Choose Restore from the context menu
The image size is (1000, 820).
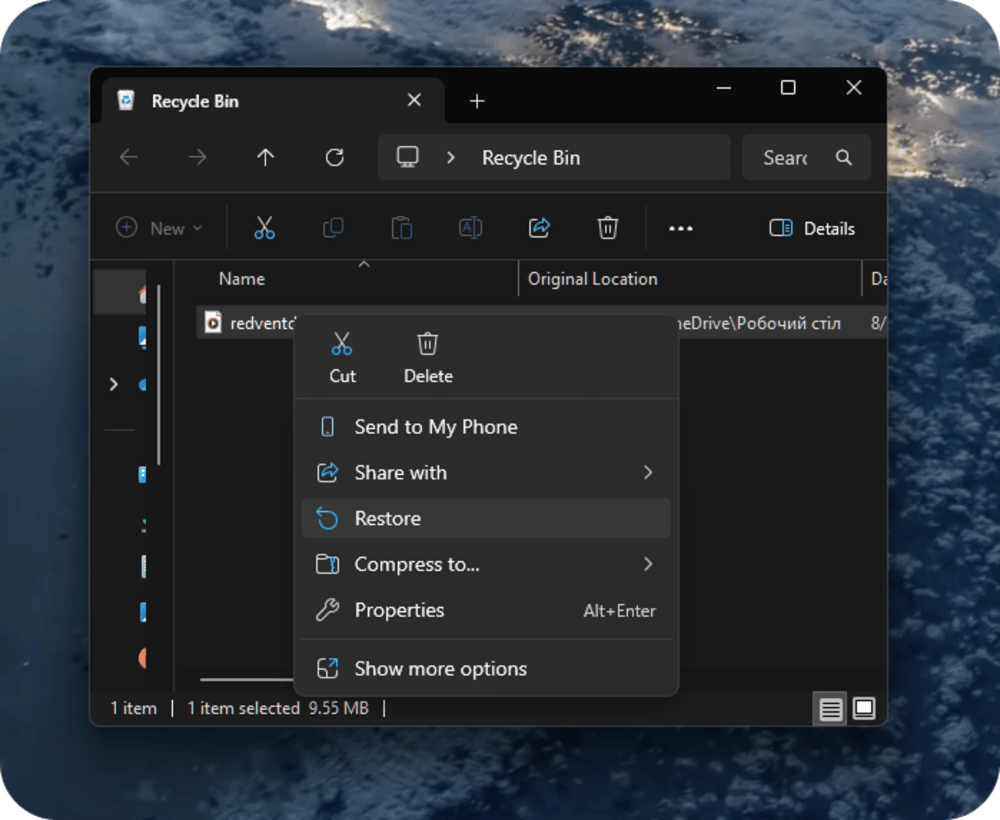pyautogui.click(x=387, y=518)
